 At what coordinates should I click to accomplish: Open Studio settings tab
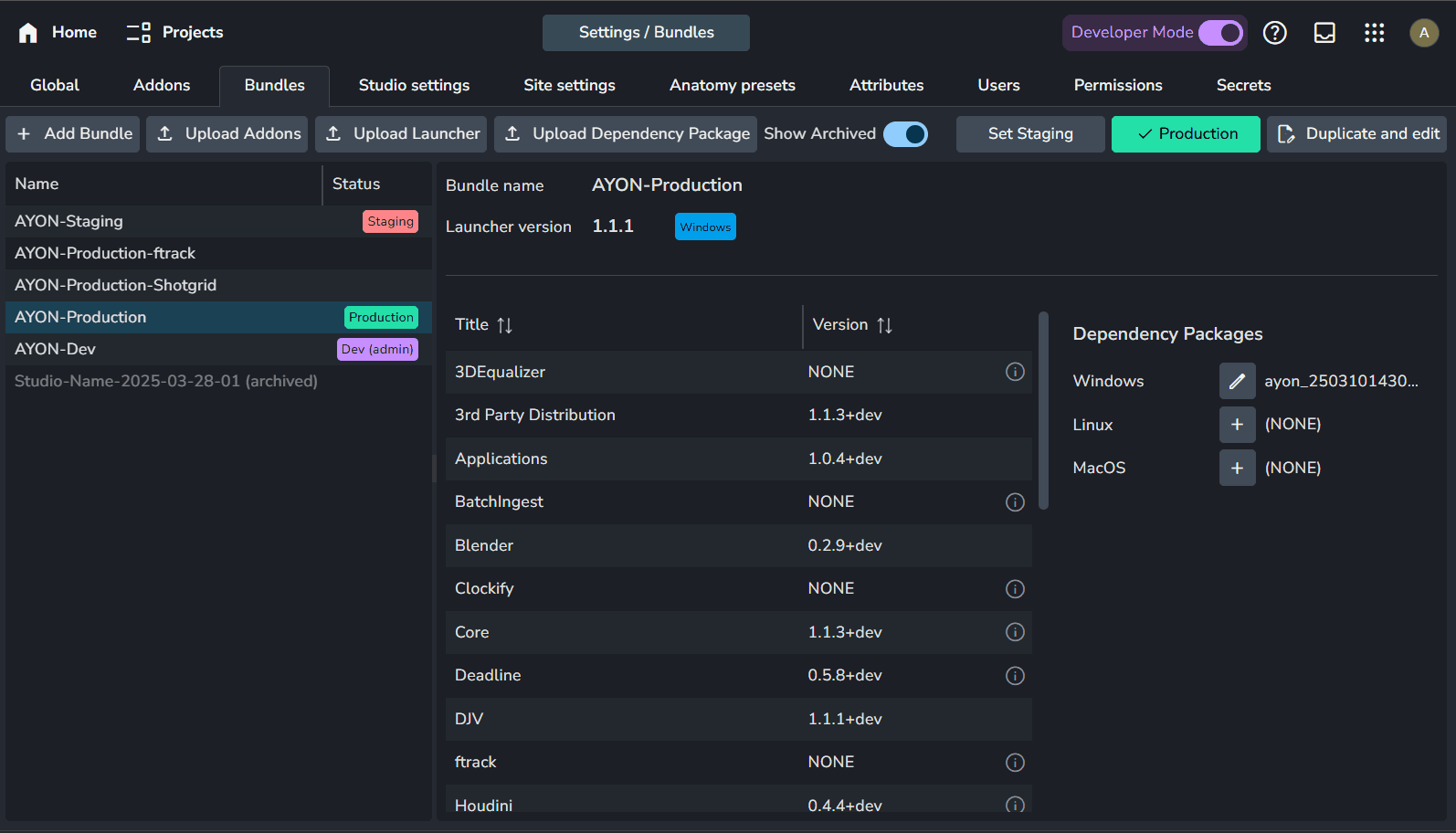tap(414, 85)
